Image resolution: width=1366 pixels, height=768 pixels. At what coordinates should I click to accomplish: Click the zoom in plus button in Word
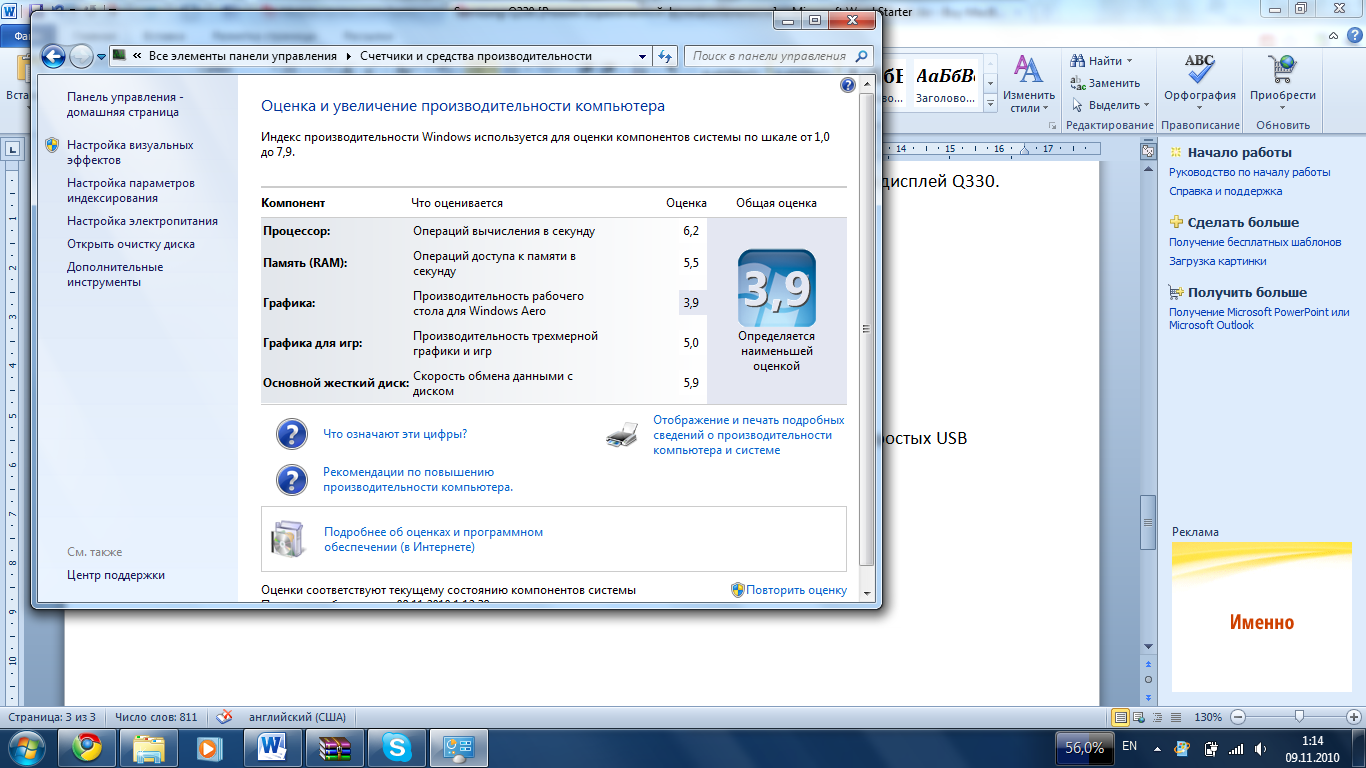[1354, 717]
